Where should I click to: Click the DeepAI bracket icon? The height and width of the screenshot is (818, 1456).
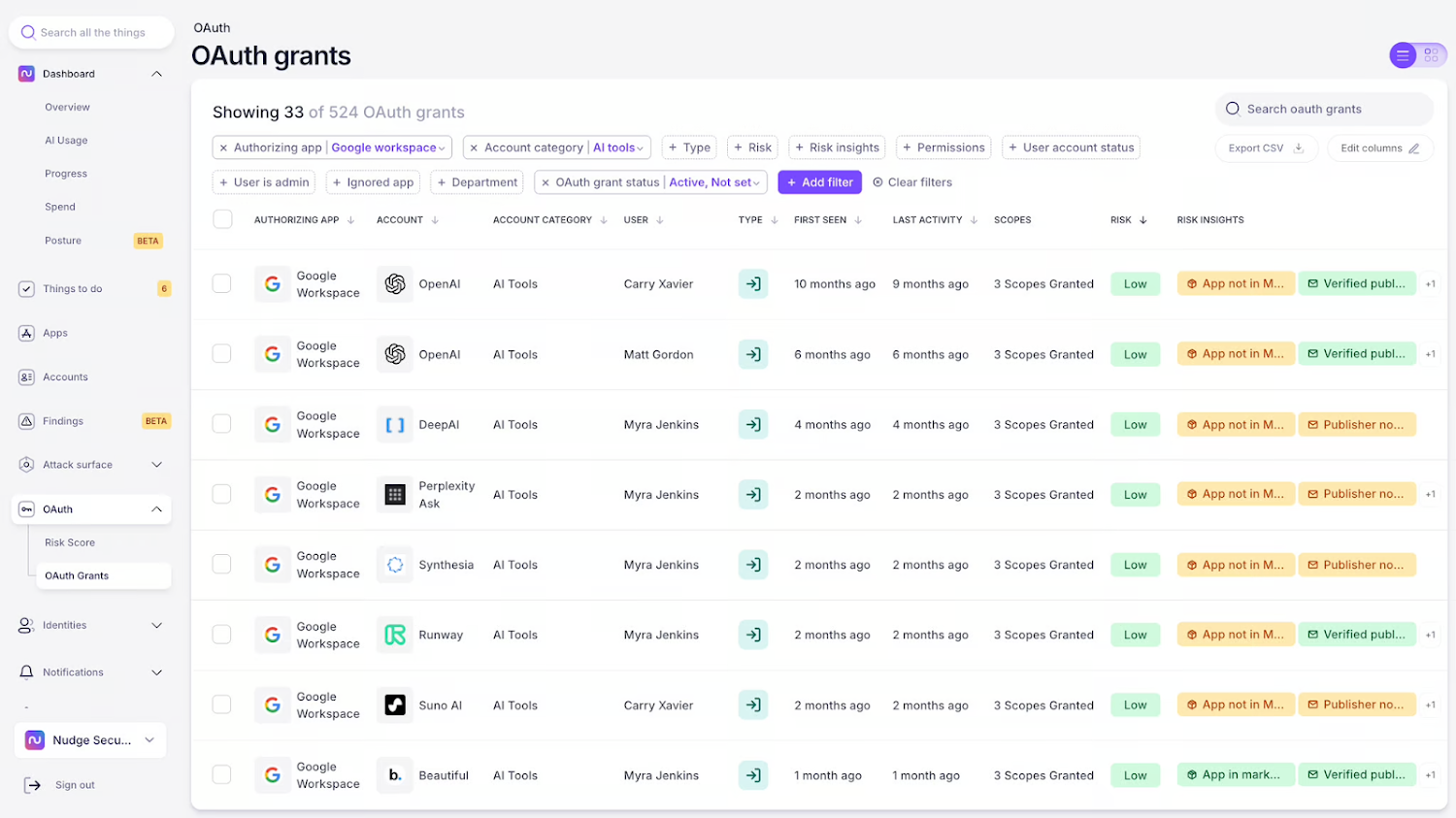pyautogui.click(x=394, y=425)
